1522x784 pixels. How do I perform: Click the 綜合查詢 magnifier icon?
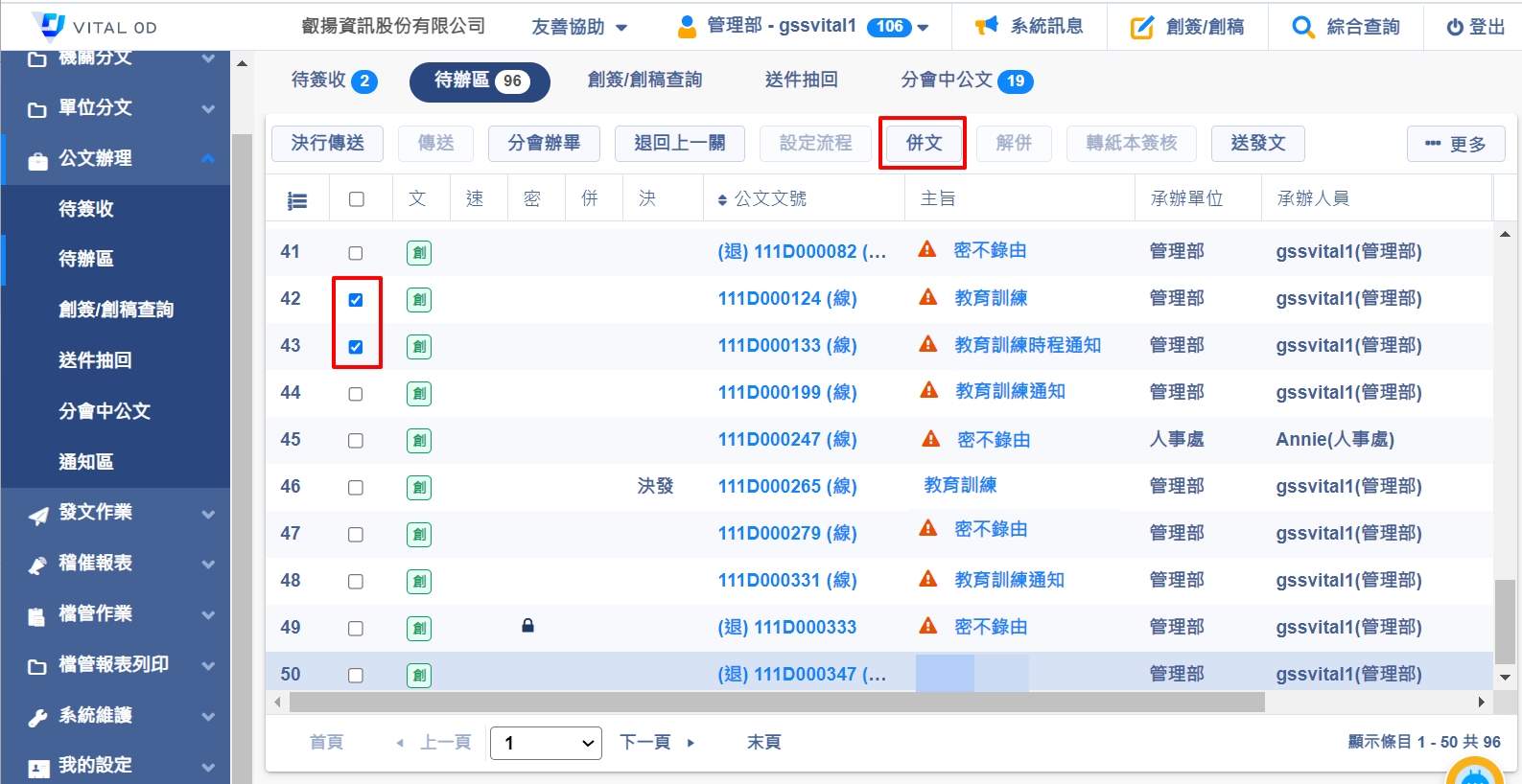(1302, 28)
